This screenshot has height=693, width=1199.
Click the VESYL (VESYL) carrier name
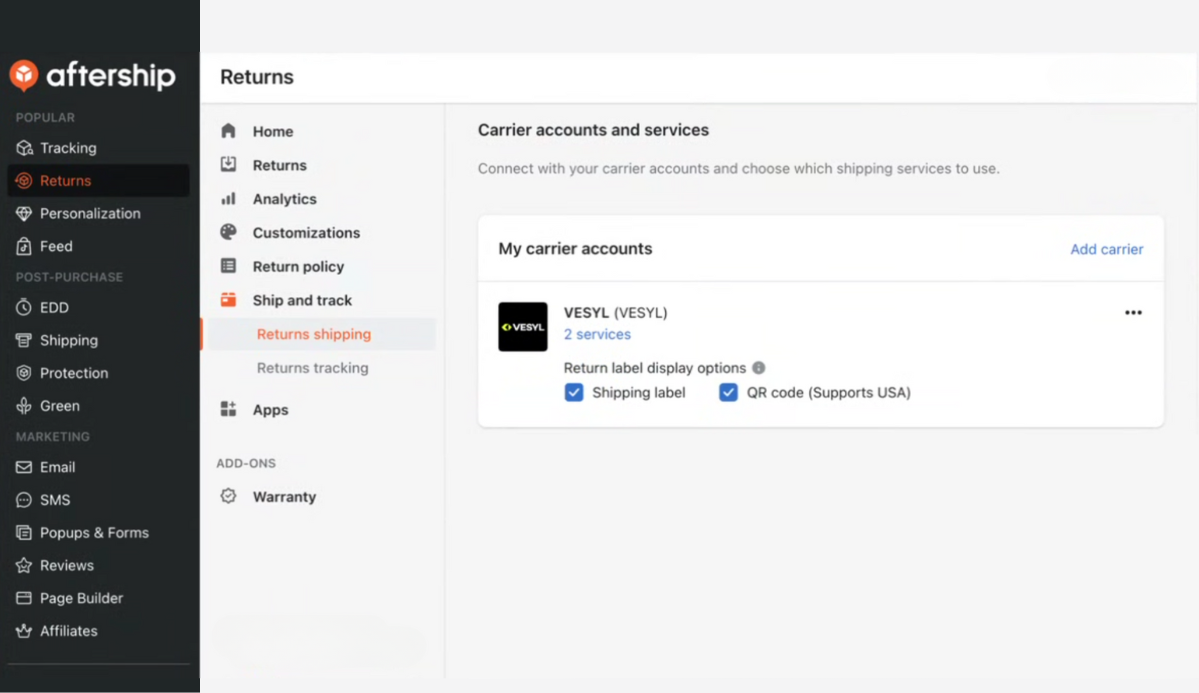[x=616, y=312]
